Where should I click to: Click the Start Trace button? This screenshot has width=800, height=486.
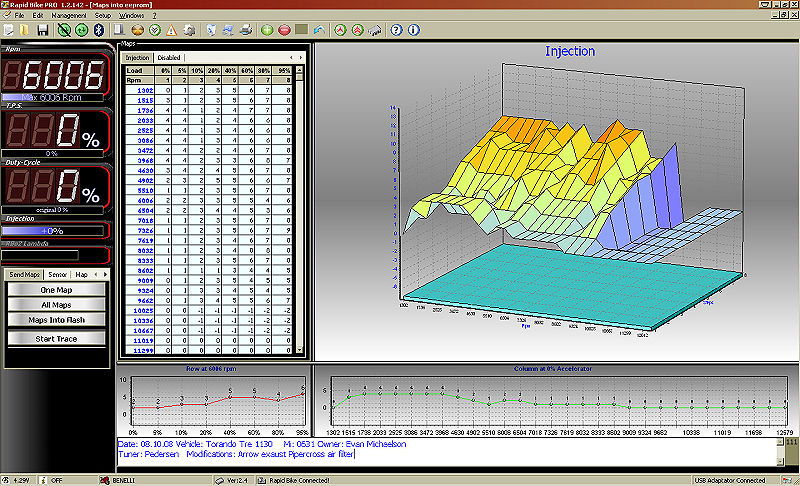pyautogui.click(x=57, y=339)
